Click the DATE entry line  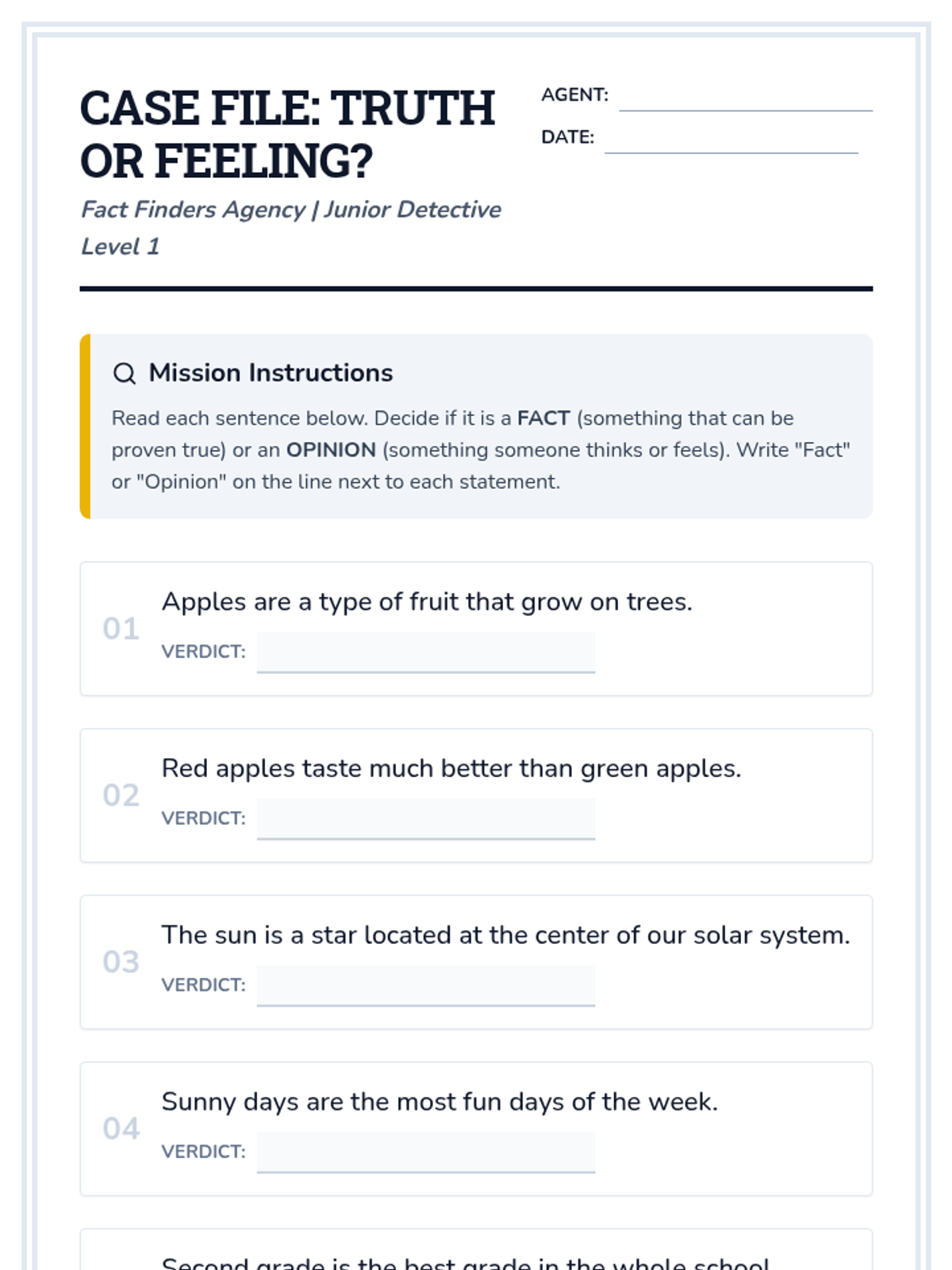(731, 140)
